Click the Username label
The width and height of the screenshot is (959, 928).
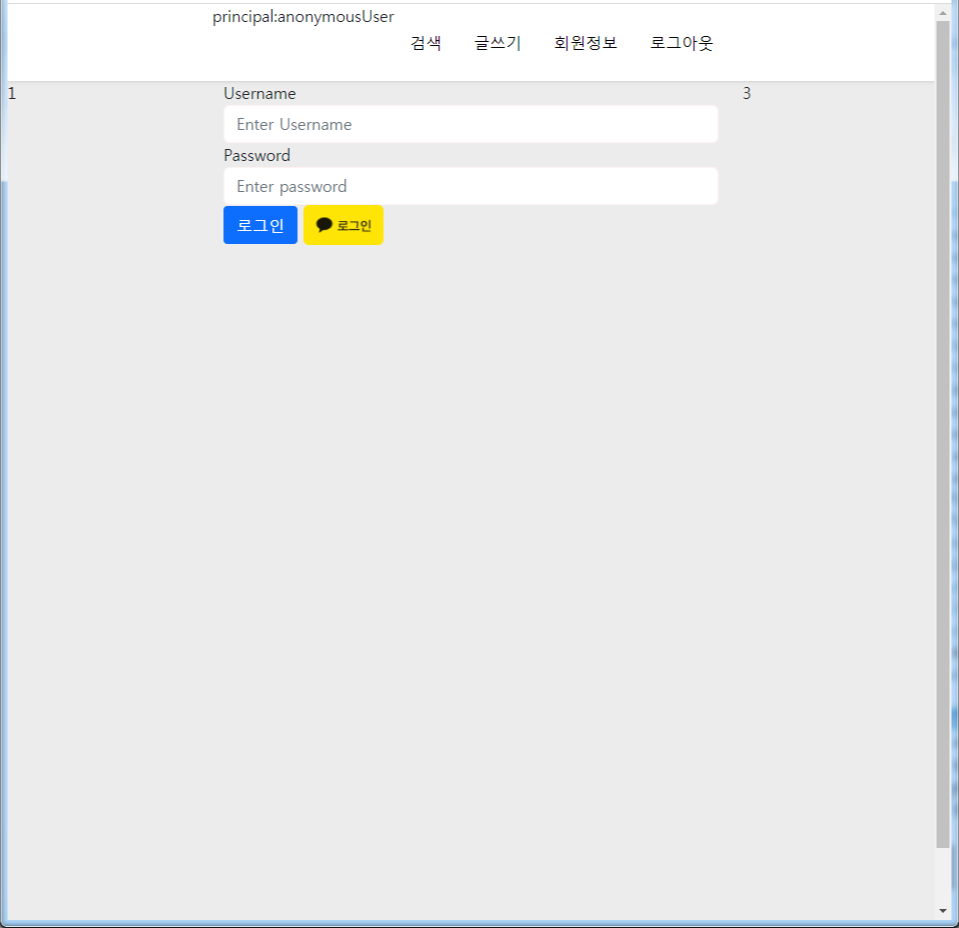pyautogui.click(x=260, y=94)
